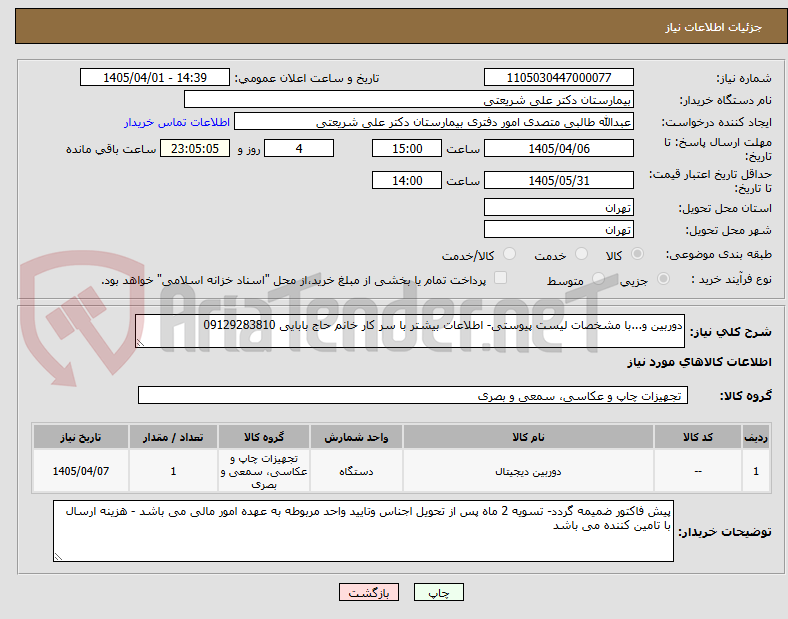Click the buyer notes text area
Viewport: 788px width, 619px height.
pos(363,531)
